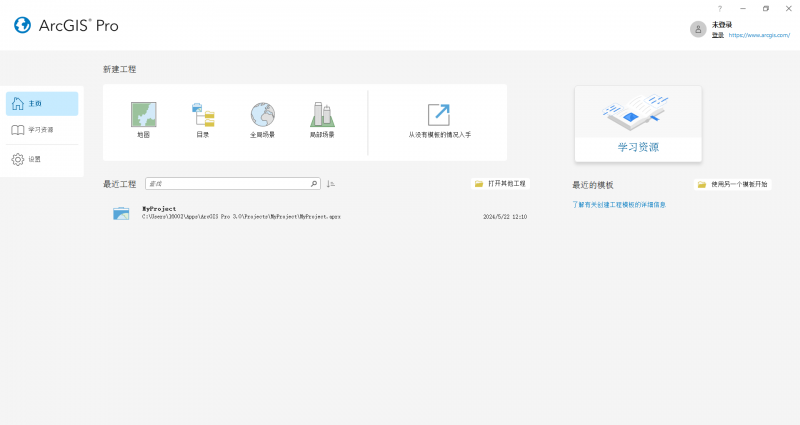Viewport: 800px width, 425px height.
Task: Click Start with another template (使用另一个模板开始)
Action: click(733, 185)
